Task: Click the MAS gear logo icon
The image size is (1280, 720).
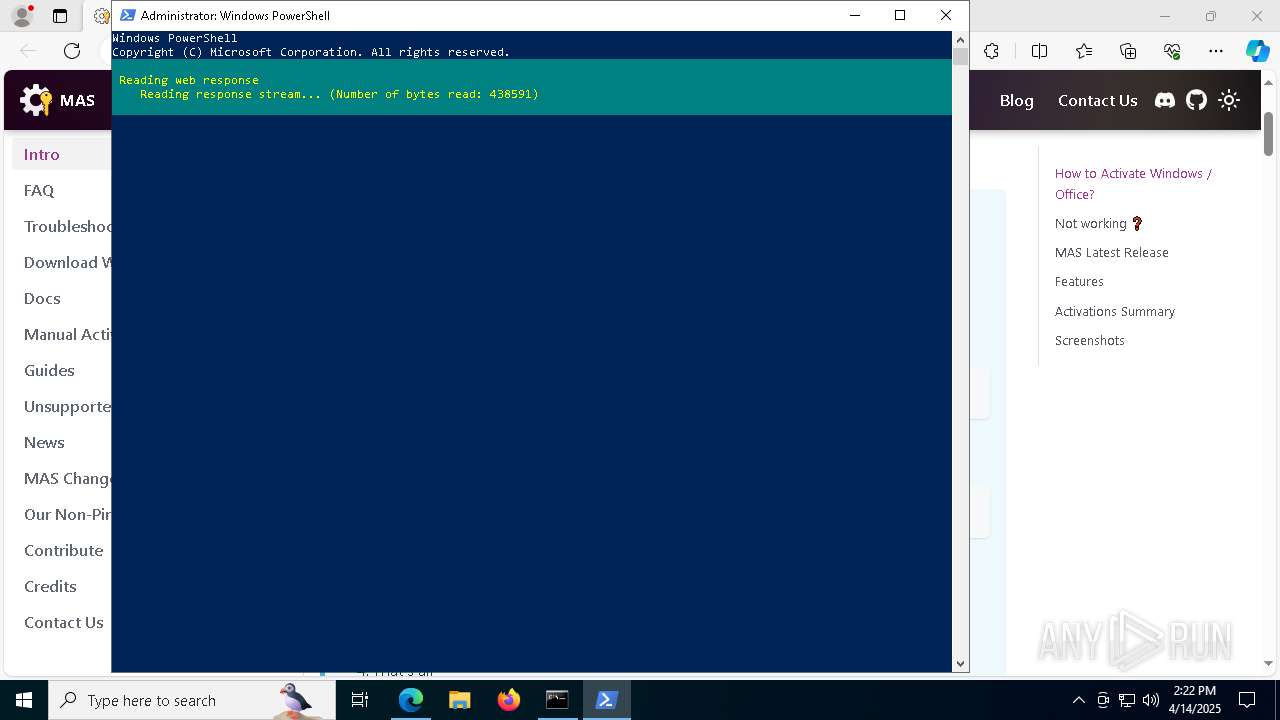Action: [x=36, y=100]
